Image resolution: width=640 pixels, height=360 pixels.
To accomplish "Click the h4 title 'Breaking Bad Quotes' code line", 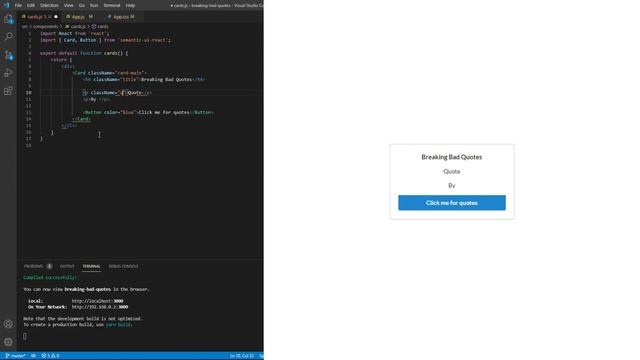I will click(144, 80).
